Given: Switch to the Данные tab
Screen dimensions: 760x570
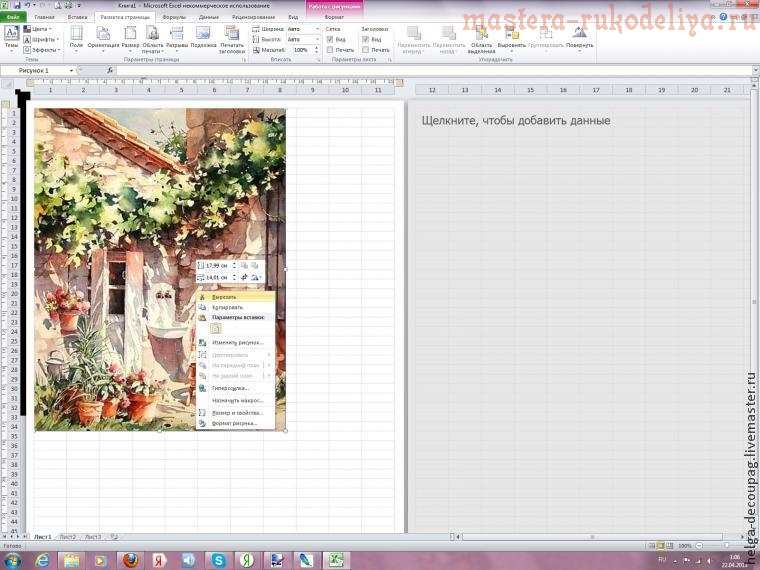Looking at the screenshot, I should 209,17.
